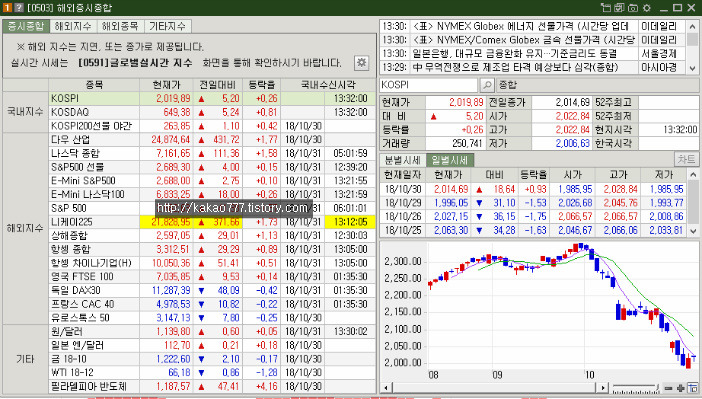Select the 원/달러 row
702x399 pixels.
pyautogui.click(x=212, y=331)
